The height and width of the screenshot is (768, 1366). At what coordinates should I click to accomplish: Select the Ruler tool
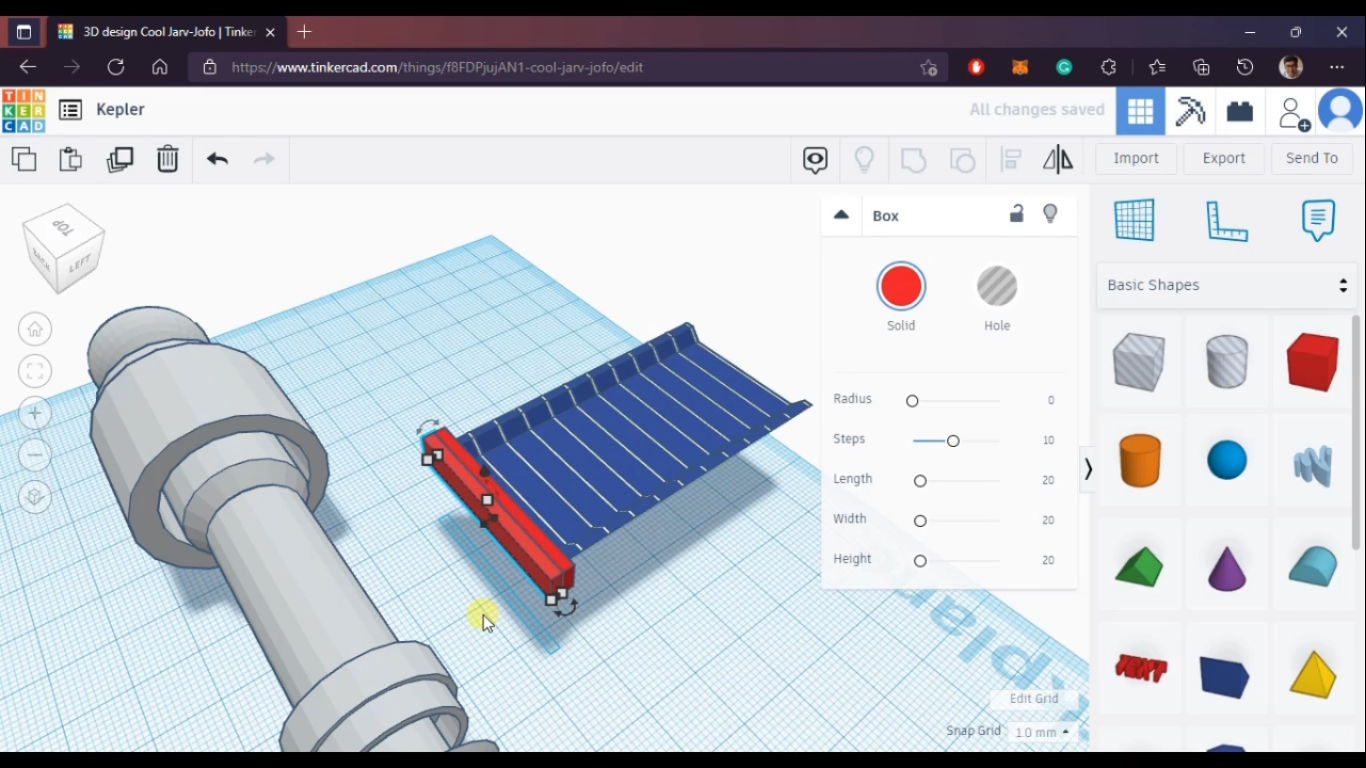coord(1227,221)
